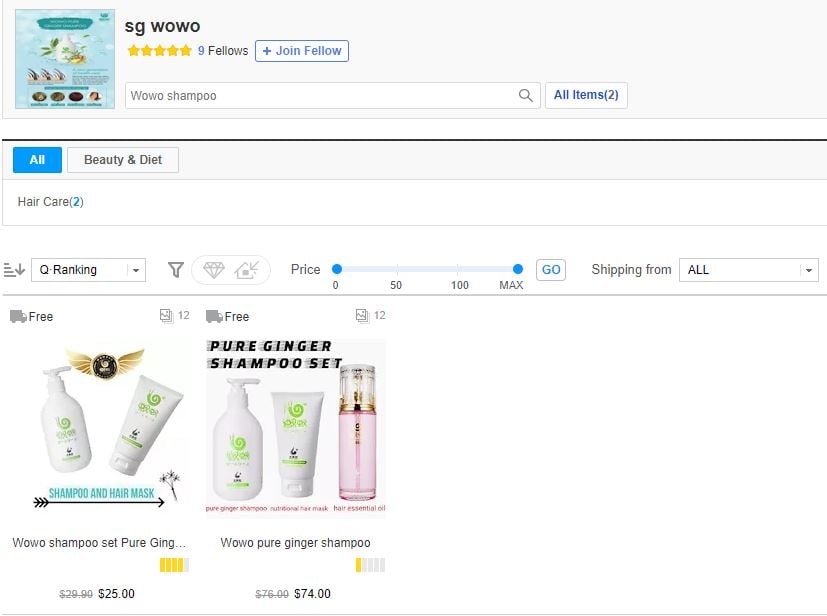Click image count icon on first product
827x616 pixels.
tap(166, 316)
